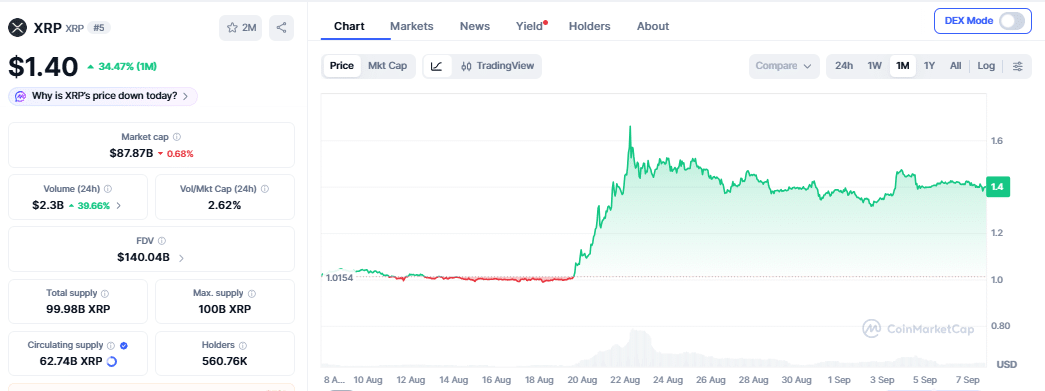The image size is (1045, 391).
Task: Click the info icon beside Max. supply
Action: (x=251, y=293)
